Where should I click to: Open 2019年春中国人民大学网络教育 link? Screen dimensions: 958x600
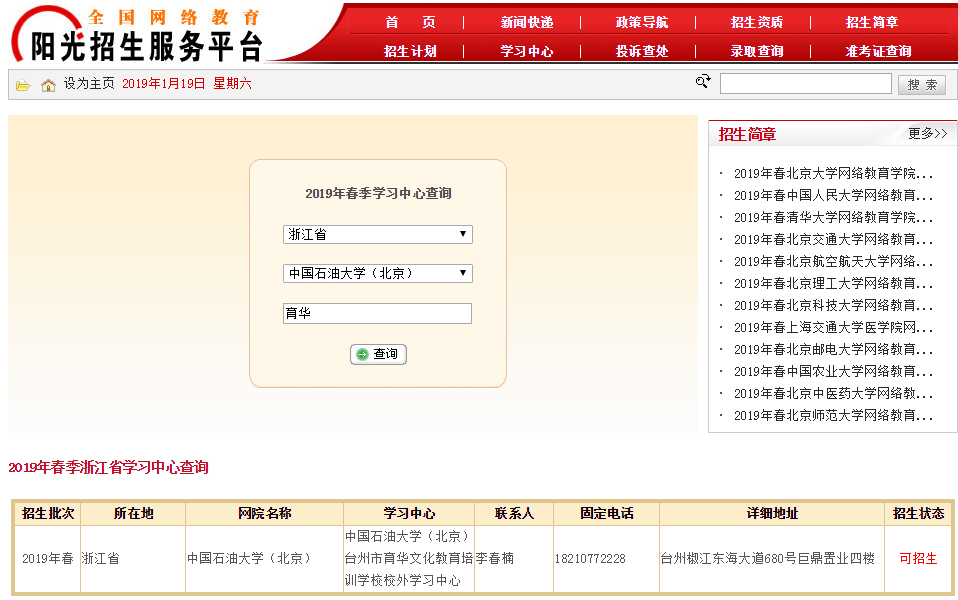tap(833, 196)
